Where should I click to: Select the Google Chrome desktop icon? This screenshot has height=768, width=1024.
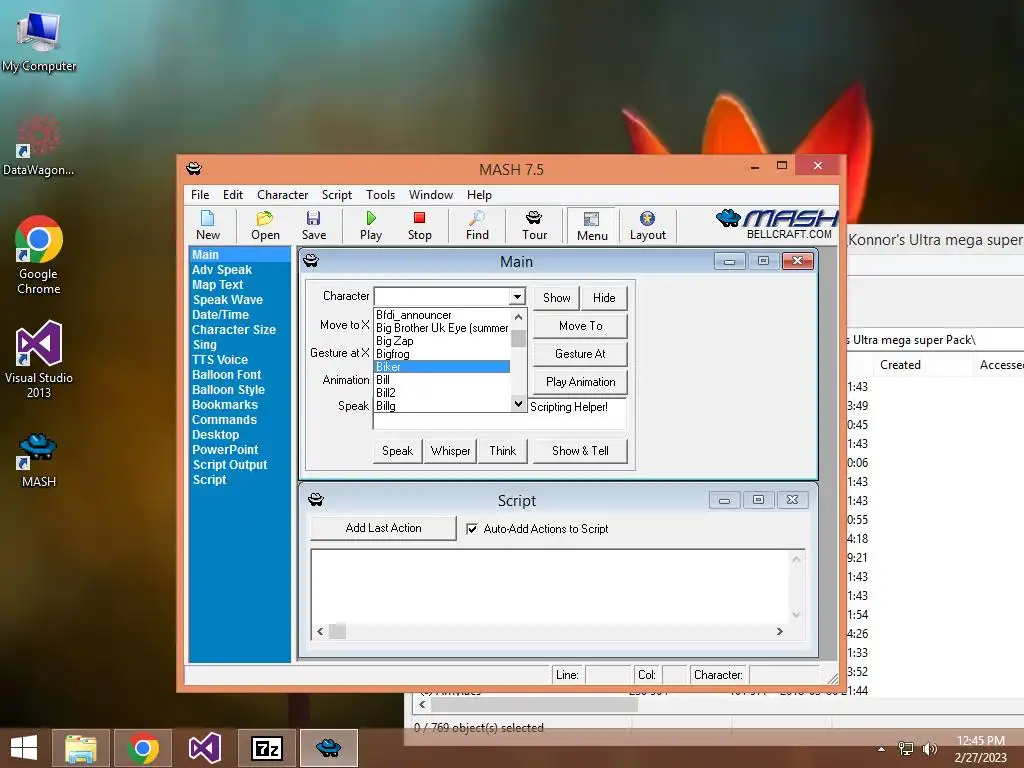[x=39, y=255]
